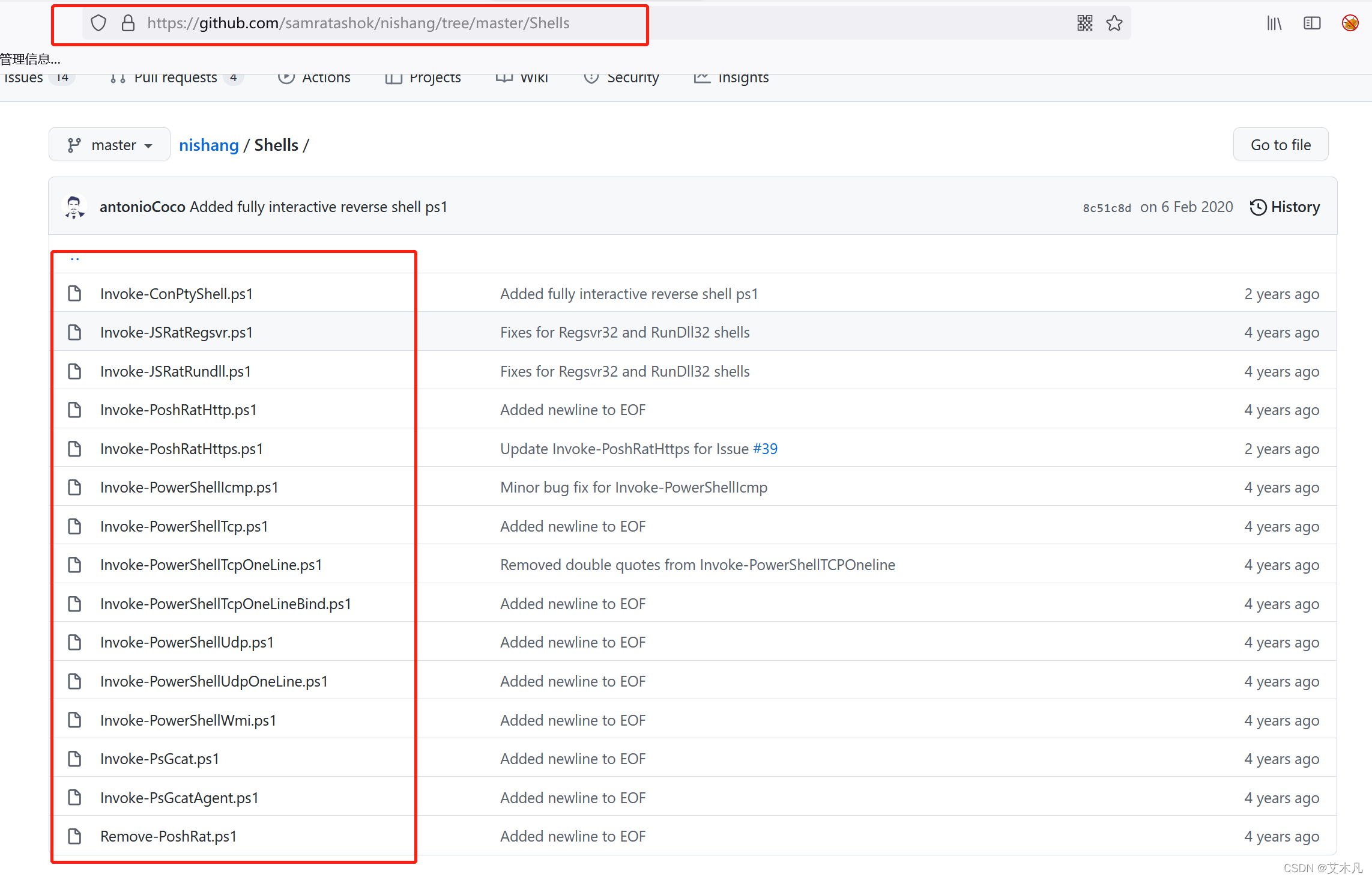Navigate to the nishang breadcrumb link
The width and height of the screenshot is (1372, 880).
(209, 145)
